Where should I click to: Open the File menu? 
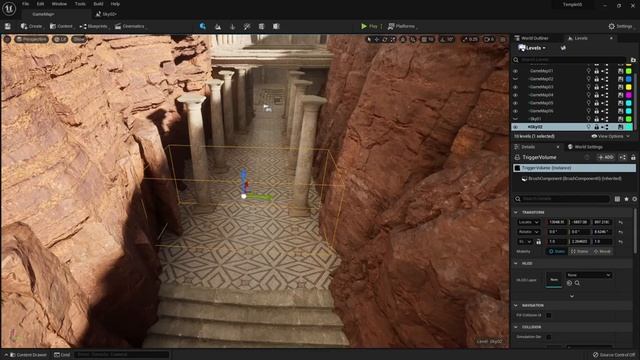tap(25, 4)
